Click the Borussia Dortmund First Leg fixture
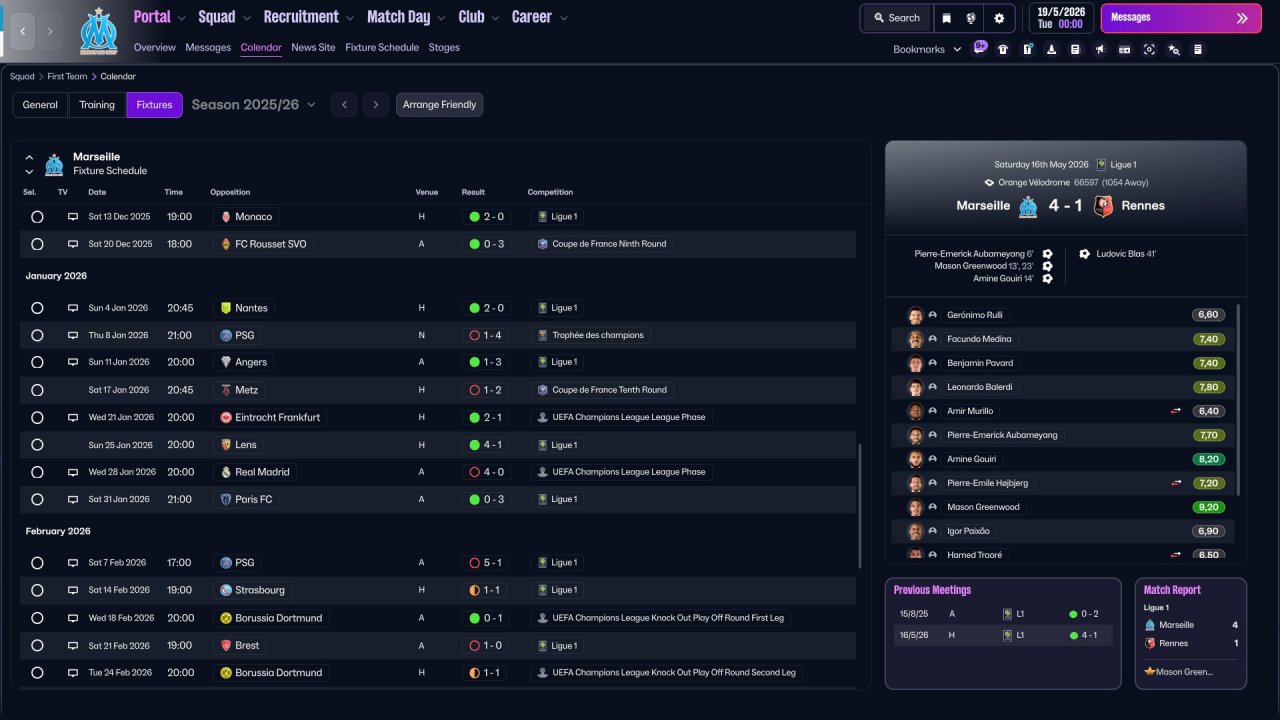This screenshot has height=720, width=1280. pos(438,618)
